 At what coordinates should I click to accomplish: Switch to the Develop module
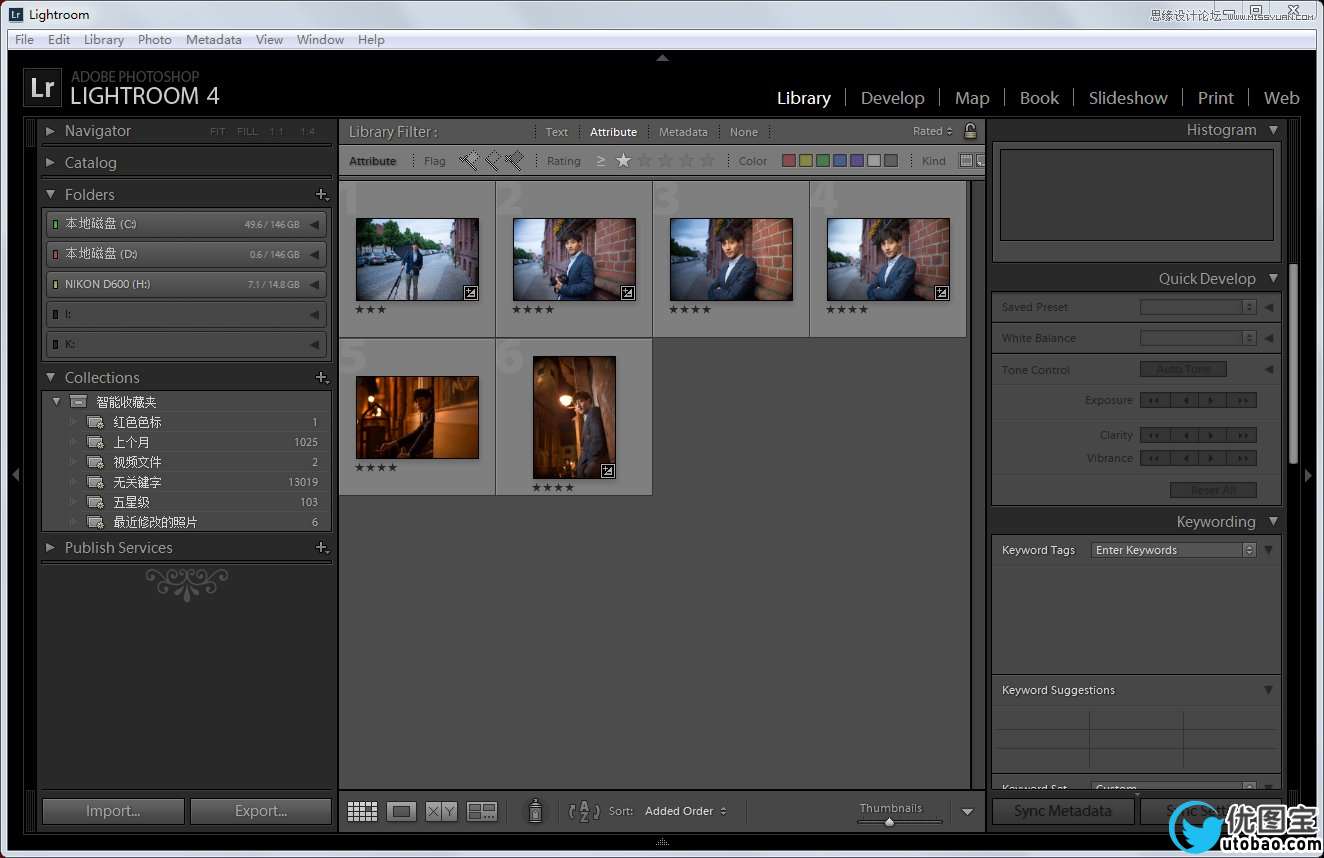pyautogui.click(x=892, y=98)
